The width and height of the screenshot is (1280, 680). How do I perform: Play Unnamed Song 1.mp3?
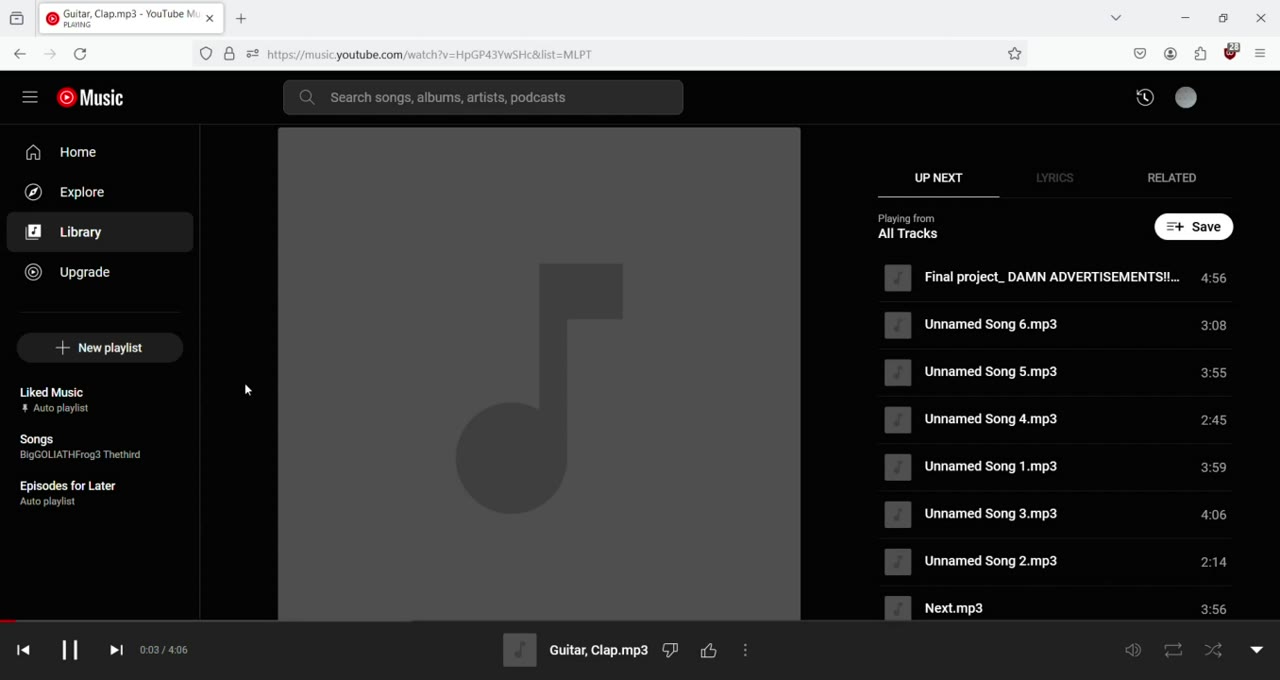[x=1055, y=467]
